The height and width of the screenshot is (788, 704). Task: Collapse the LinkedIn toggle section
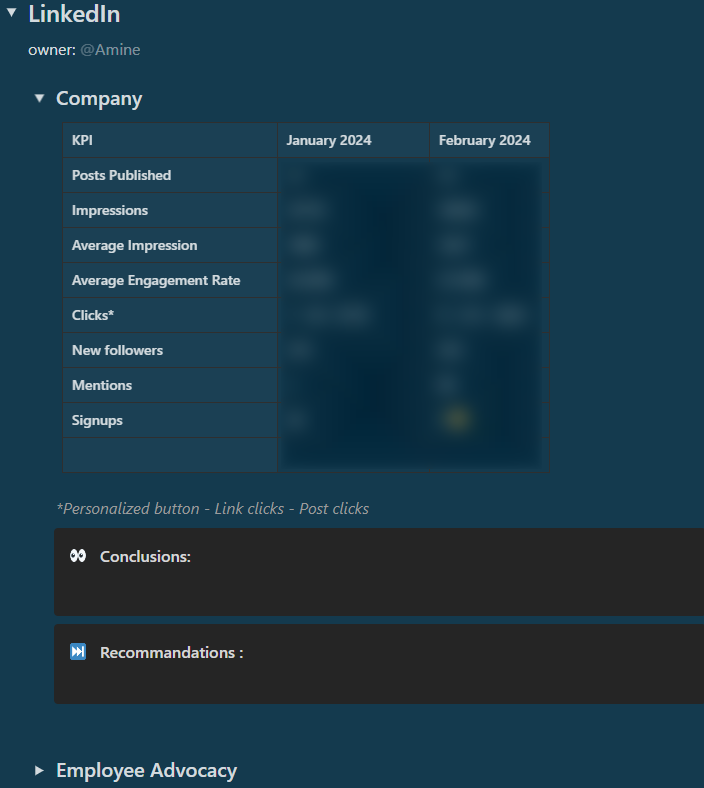tap(11, 14)
